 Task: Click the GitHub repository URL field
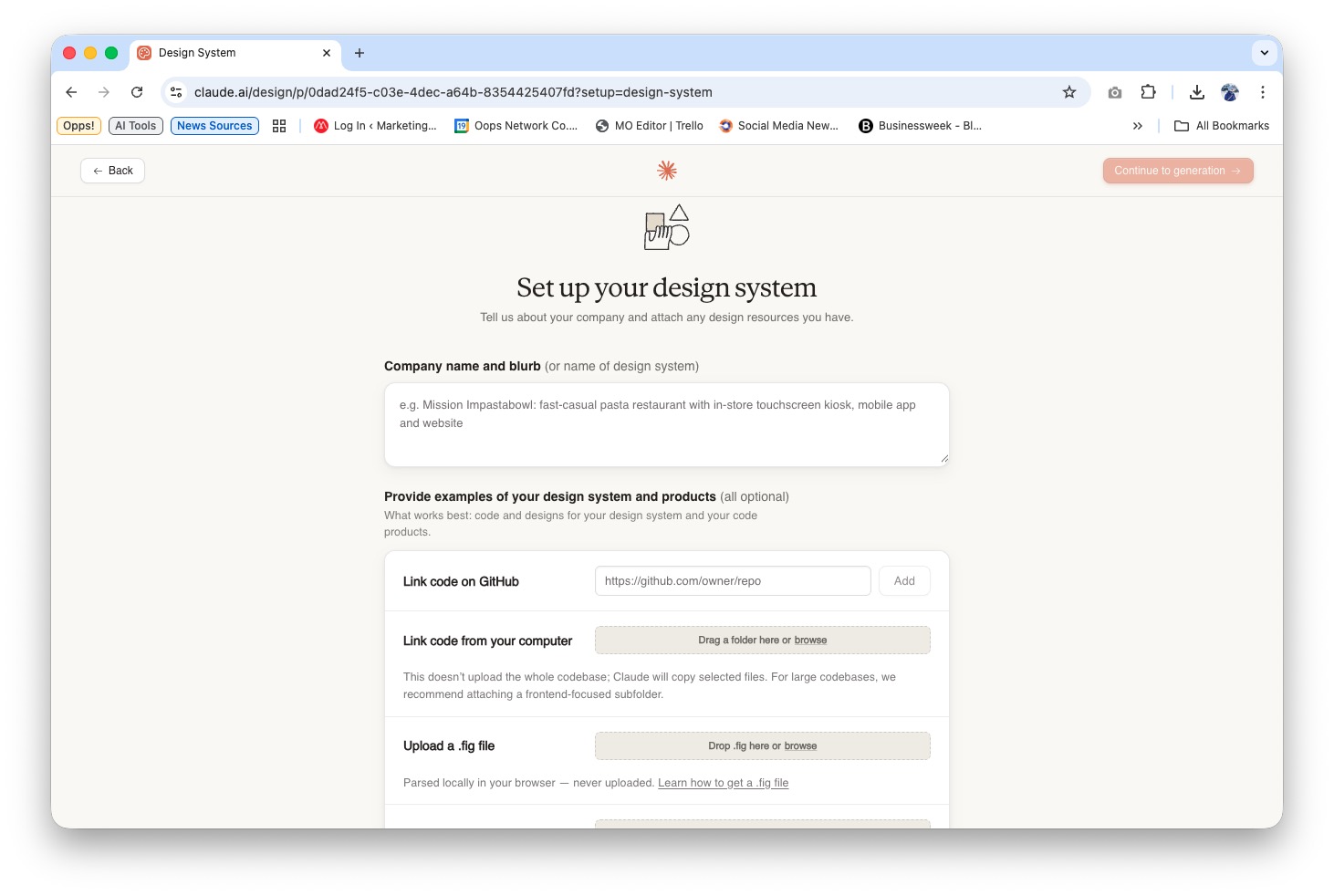[x=733, y=581]
